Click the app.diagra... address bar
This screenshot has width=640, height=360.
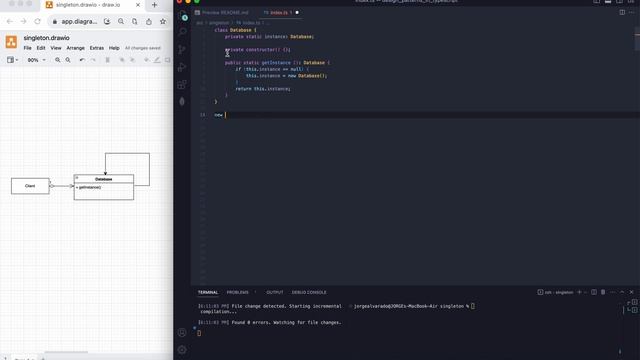tap(79, 21)
